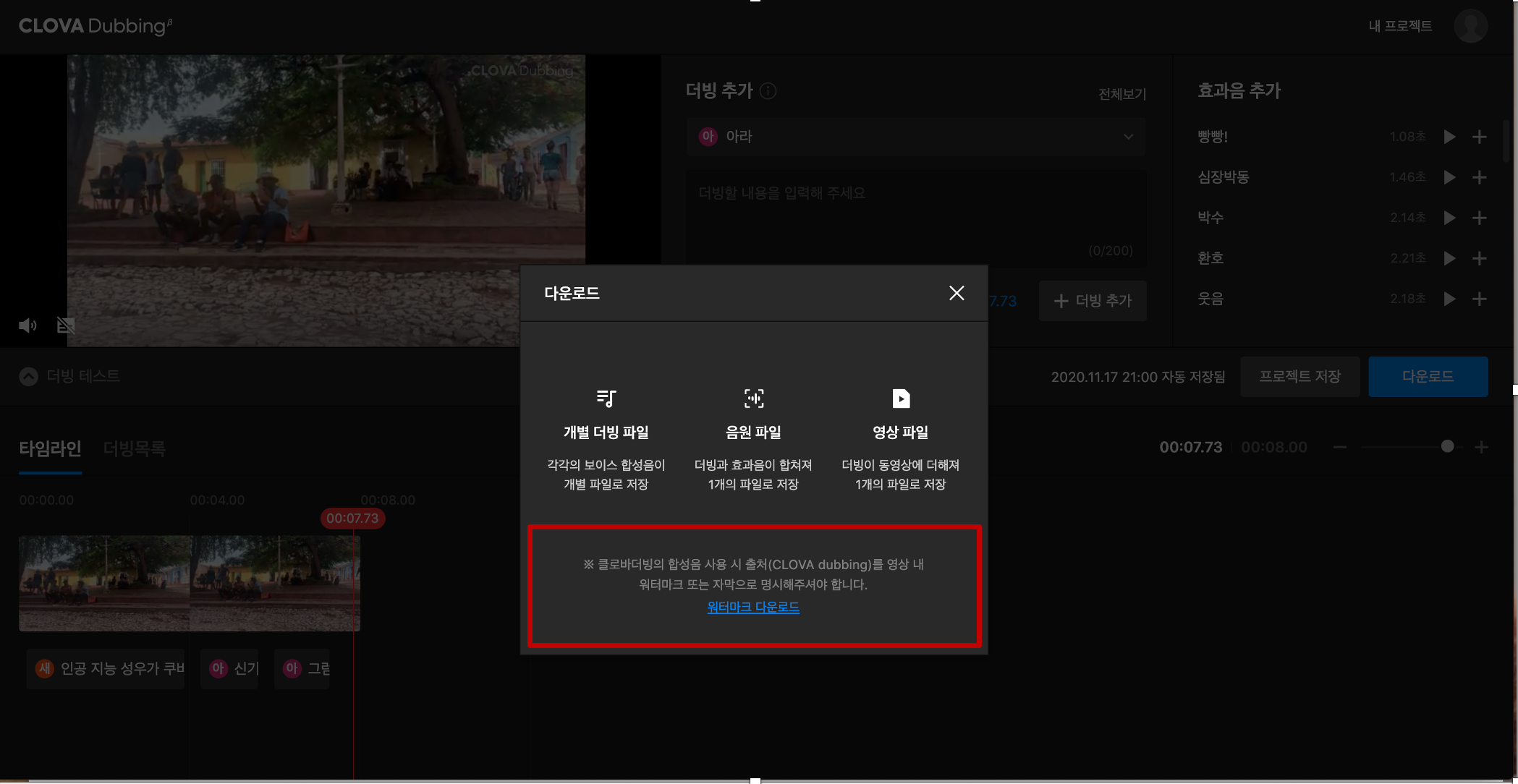
Task: Collapse the 더빙 테스트 project chevron
Action: tap(28, 376)
